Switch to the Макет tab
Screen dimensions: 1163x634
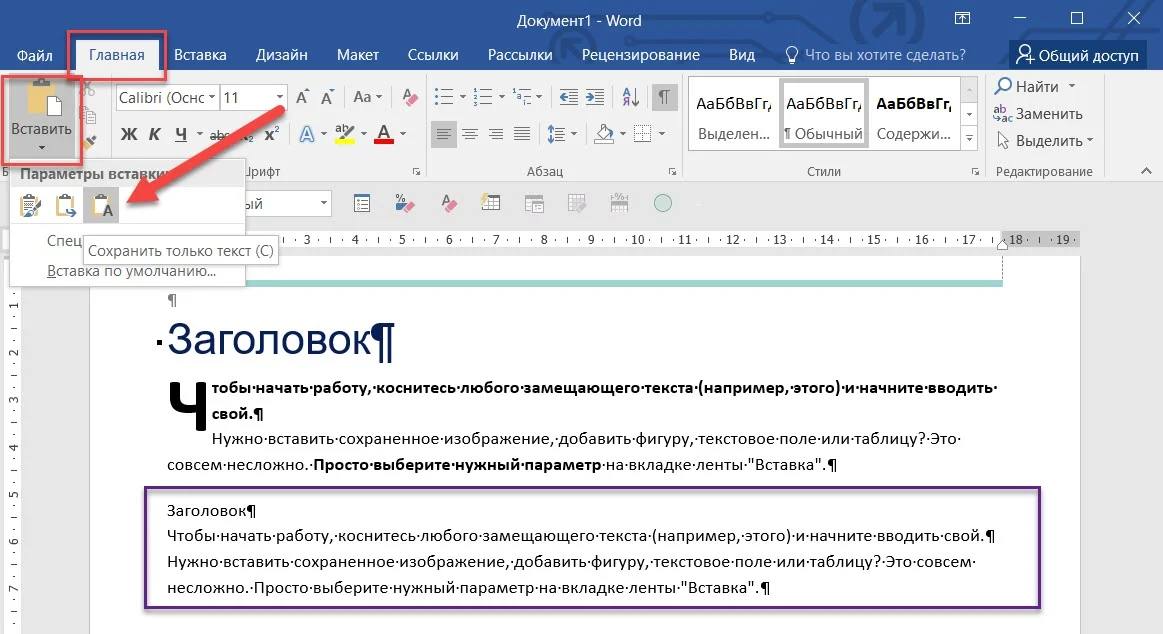(358, 55)
